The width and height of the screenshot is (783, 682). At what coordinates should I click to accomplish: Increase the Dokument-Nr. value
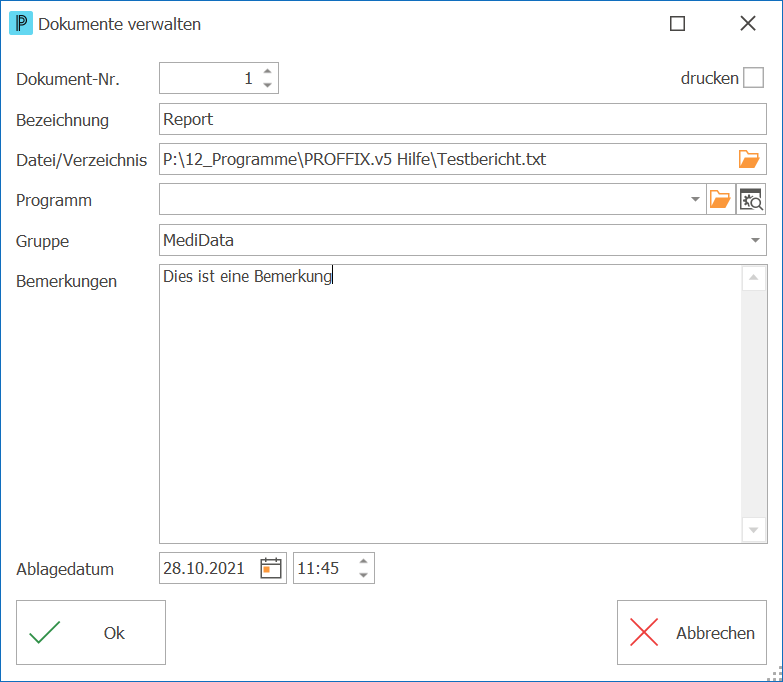(268, 71)
